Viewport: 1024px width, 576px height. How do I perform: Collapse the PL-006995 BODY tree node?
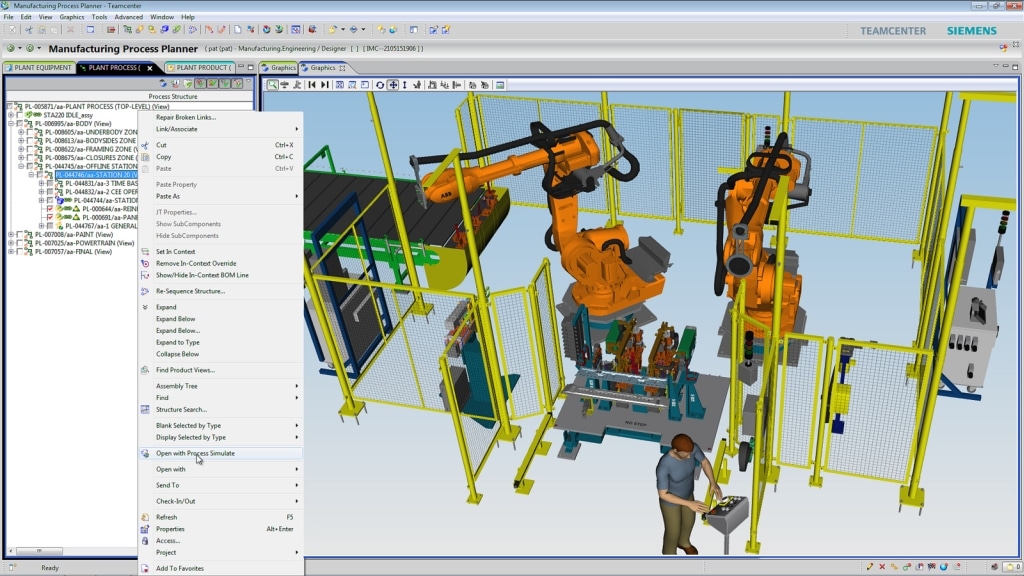click(11, 123)
